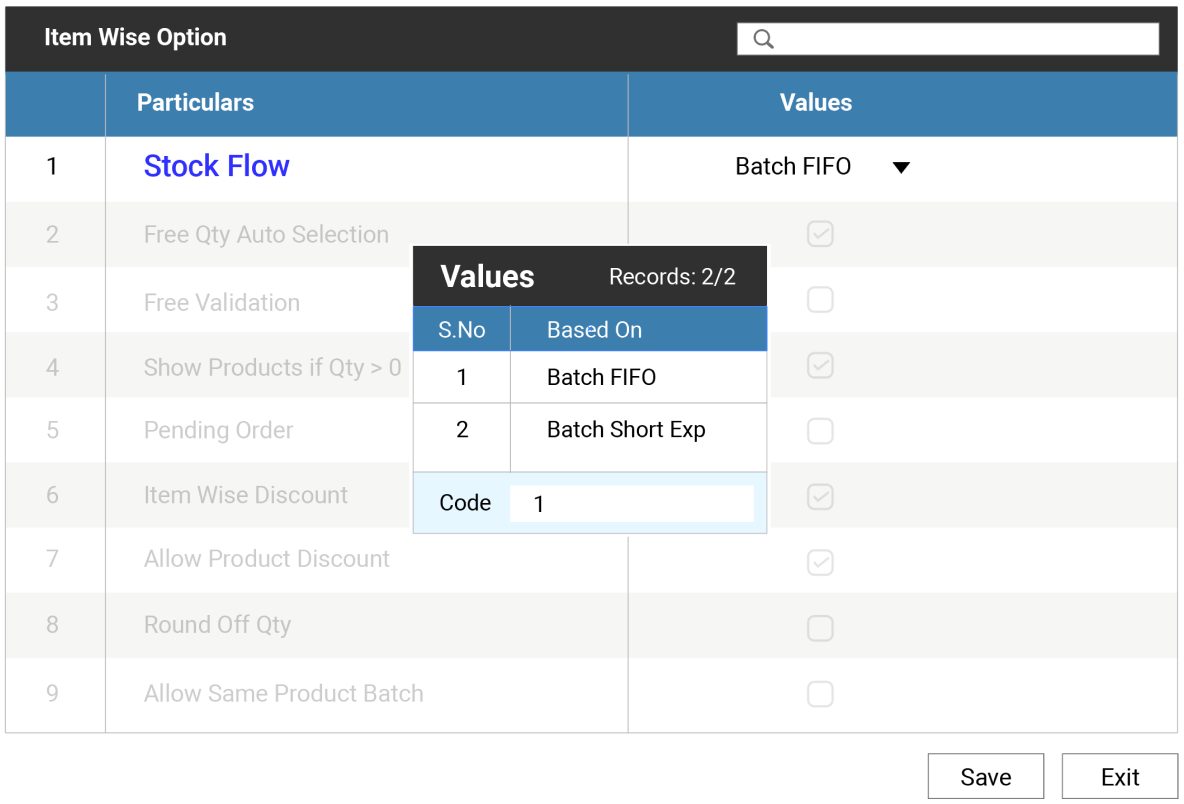Open the Stock Flow values dropdown arrow
The image size is (1184, 804).
pyautogui.click(x=901, y=167)
